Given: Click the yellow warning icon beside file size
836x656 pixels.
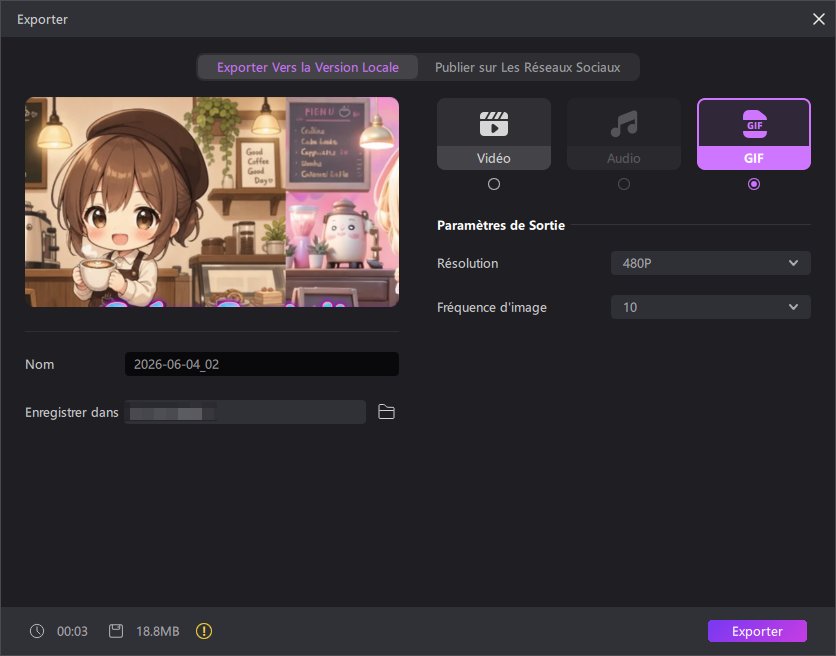Looking at the screenshot, I should point(204,631).
